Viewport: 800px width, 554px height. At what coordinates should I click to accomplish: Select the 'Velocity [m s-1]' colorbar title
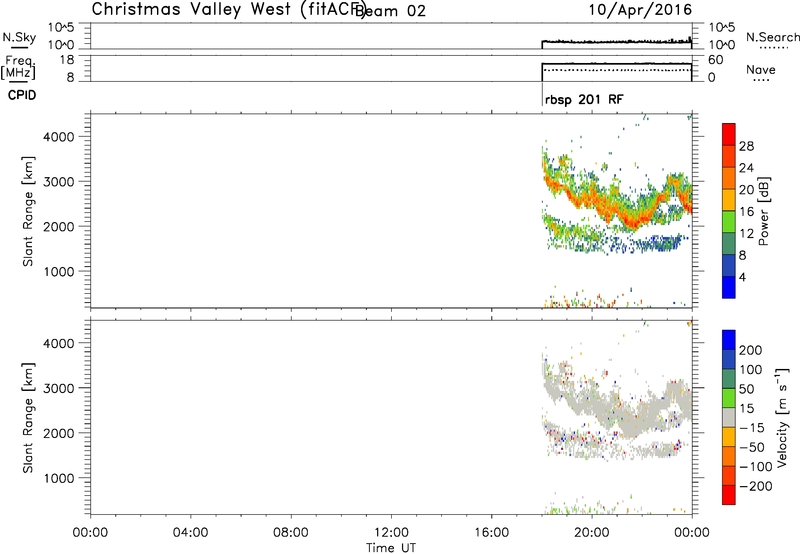(783, 417)
